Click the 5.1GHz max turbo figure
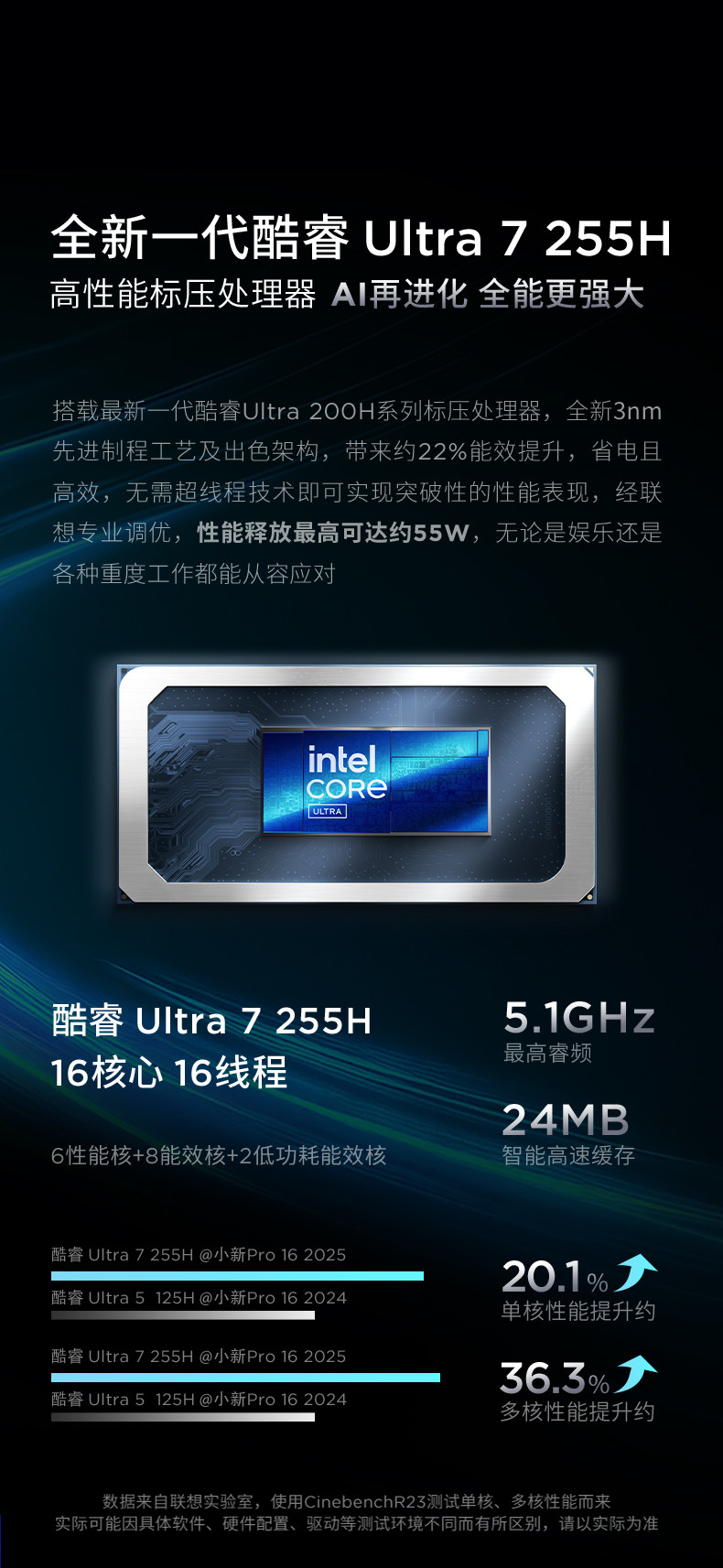Viewport: 723px width, 1568px height. pyautogui.click(x=579, y=1017)
